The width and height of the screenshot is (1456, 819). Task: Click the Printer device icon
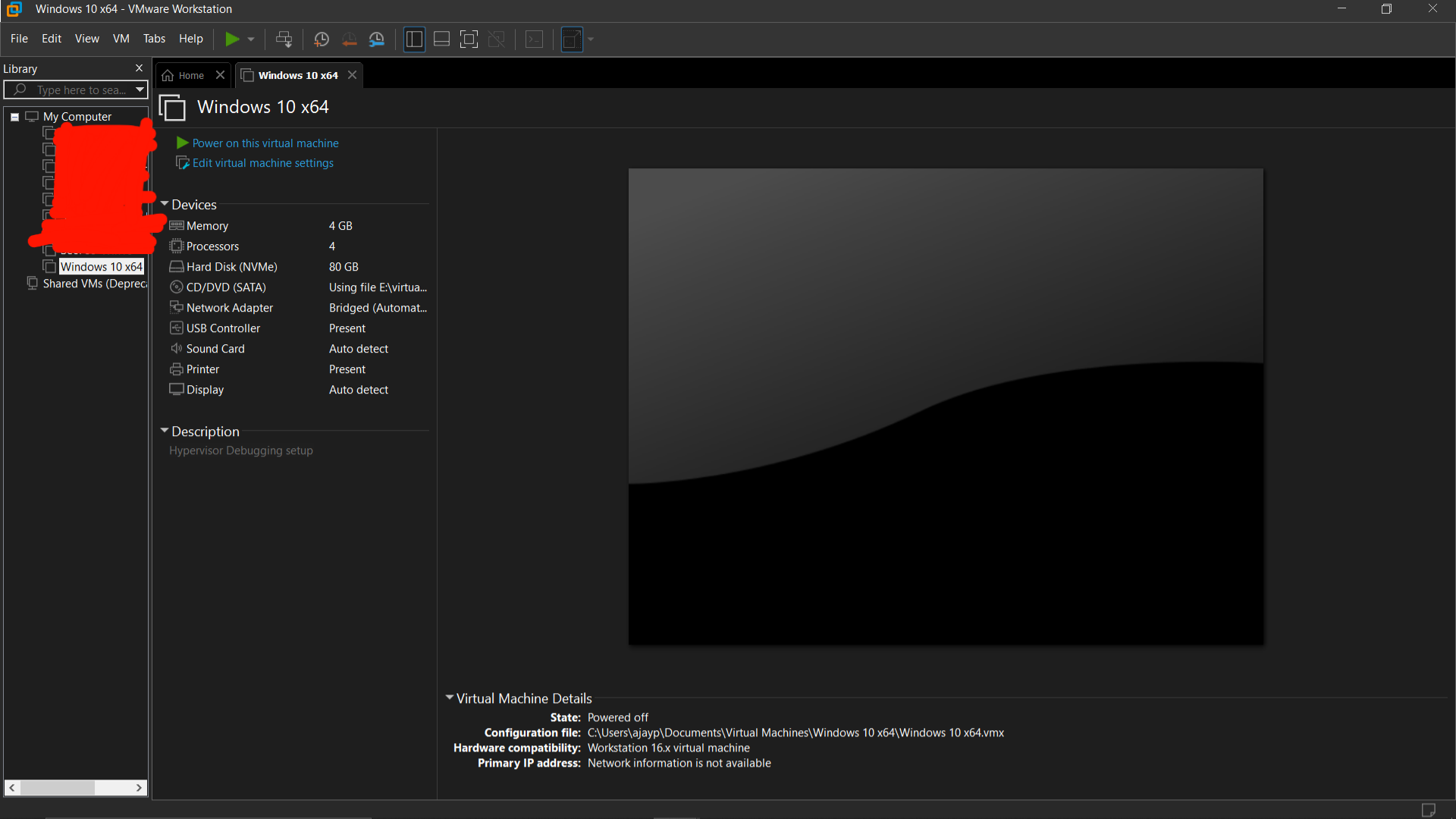[177, 369]
